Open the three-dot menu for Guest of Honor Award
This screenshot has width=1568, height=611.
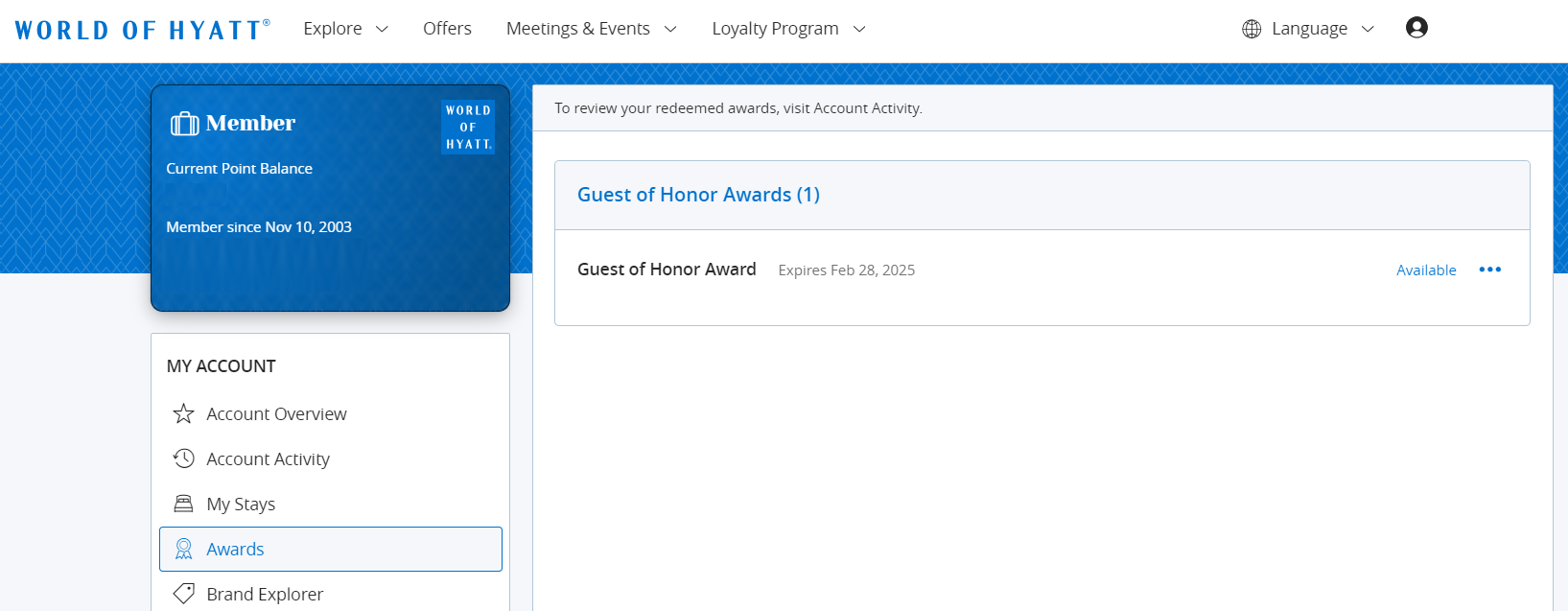[x=1490, y=270]
